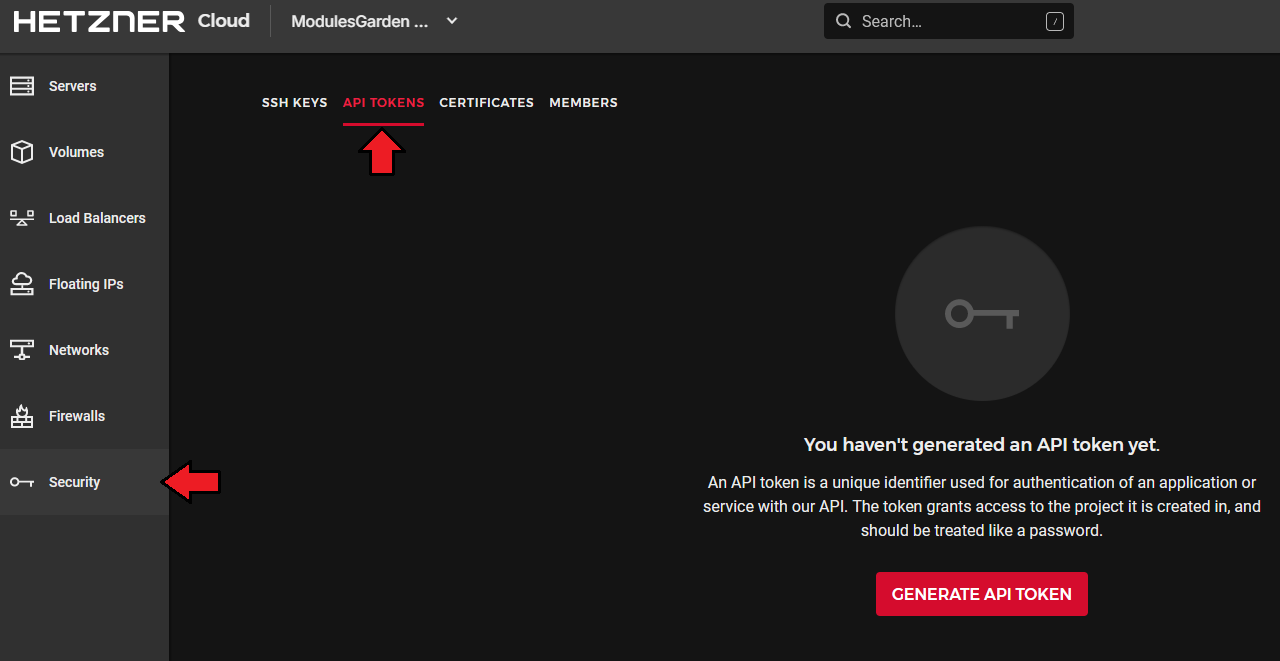Go to the Members tab
This screenshot has height=661, width=1280.
(583, 102)
